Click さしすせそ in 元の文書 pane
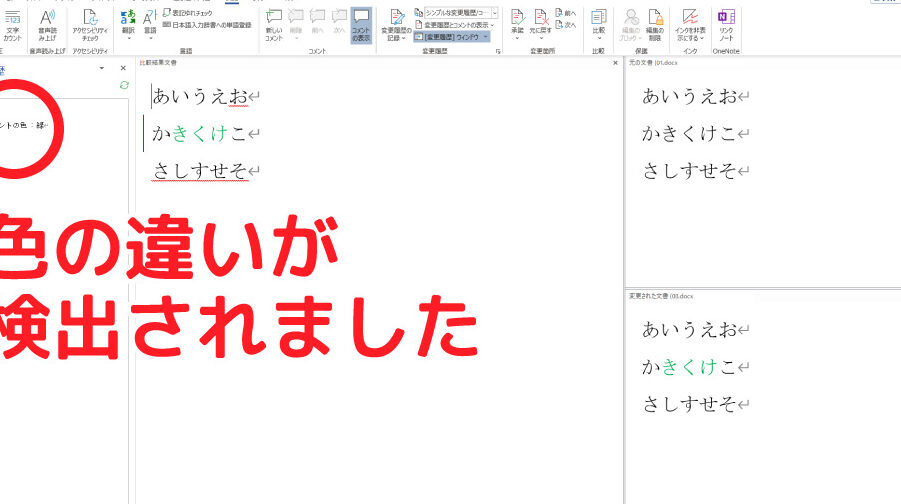The image size is (901, 504). [x=690, y=171]
